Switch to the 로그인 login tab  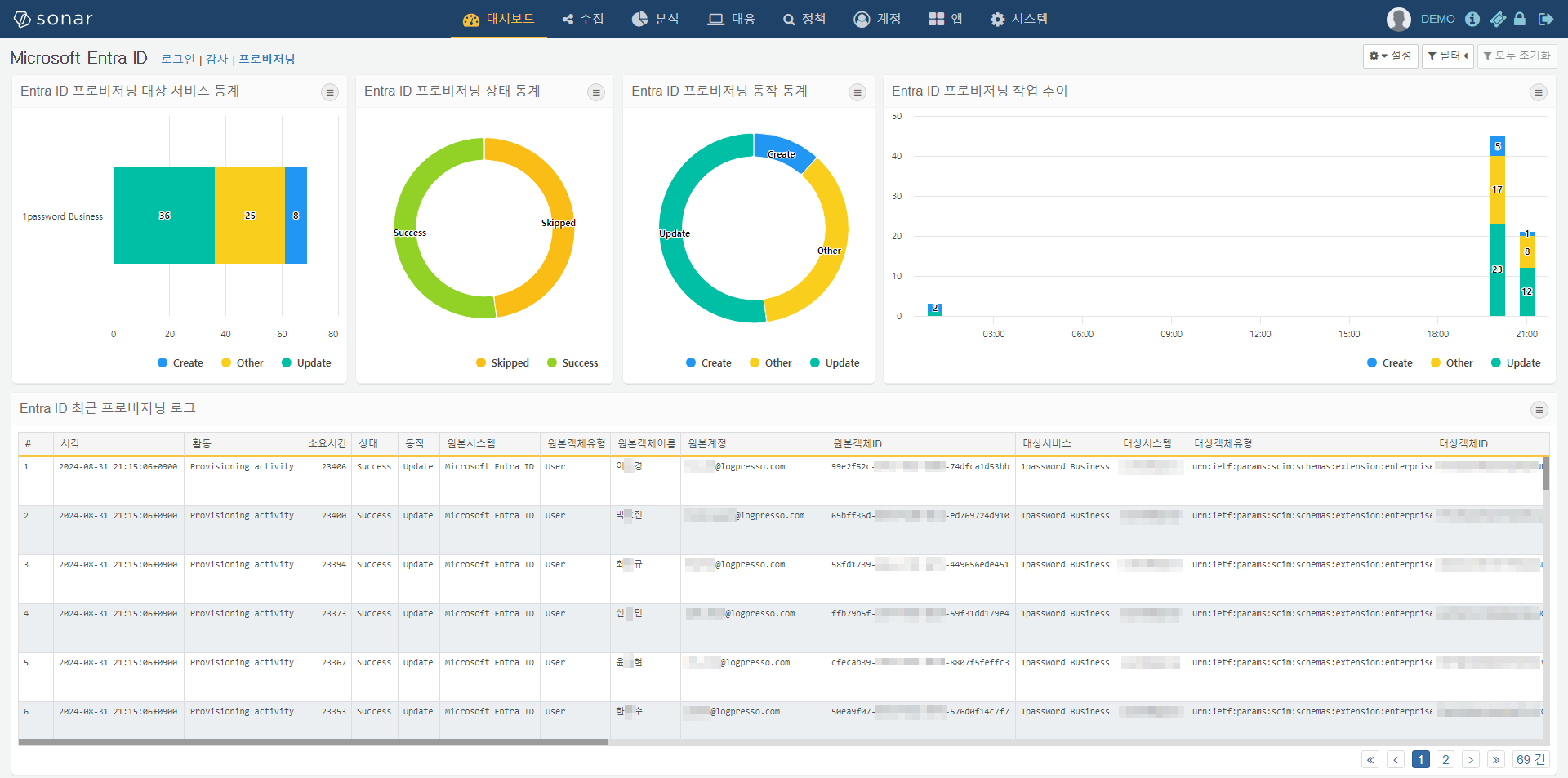click(178, 59)
